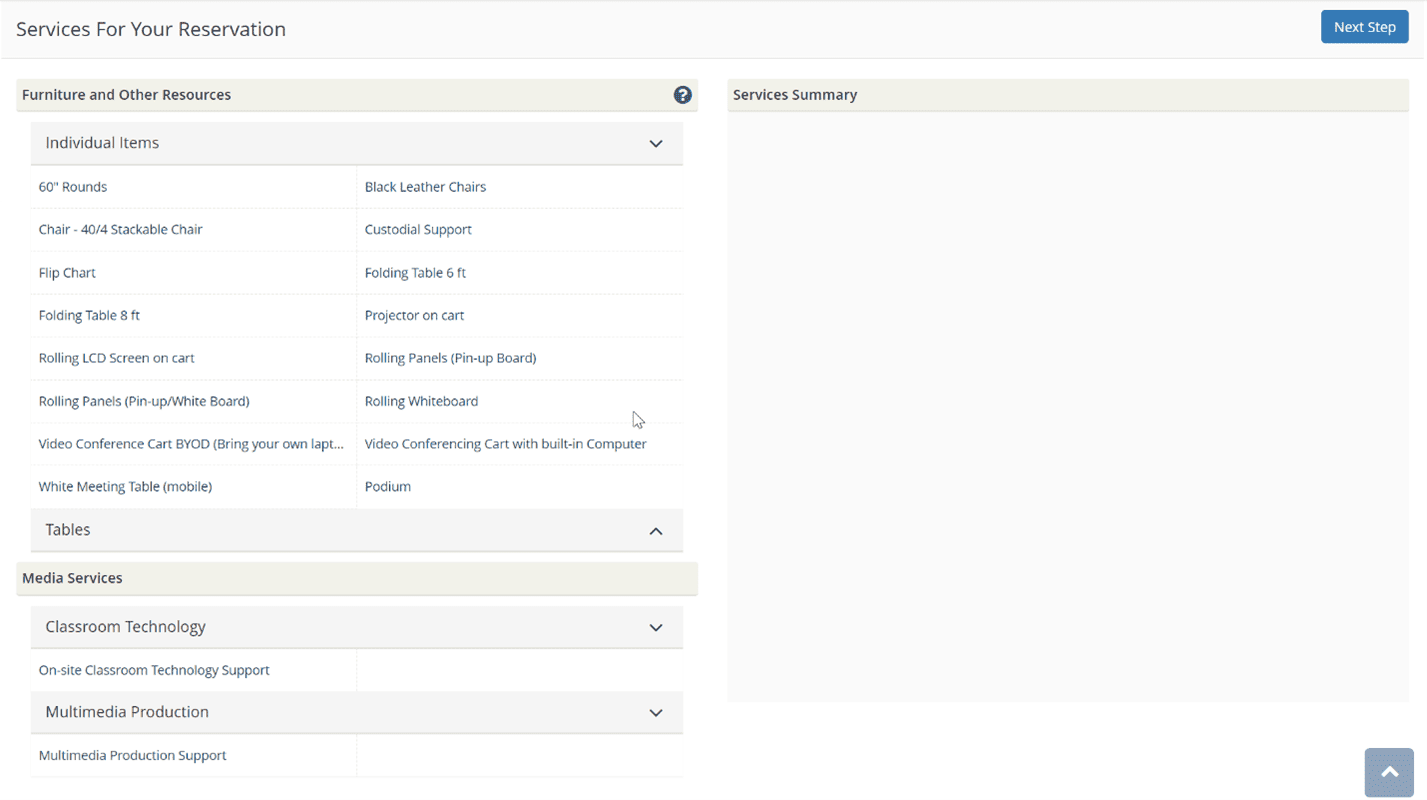1427x800 pixels.
Task: Collapse the Multimedia Production section
Action: tap(655, 713)
